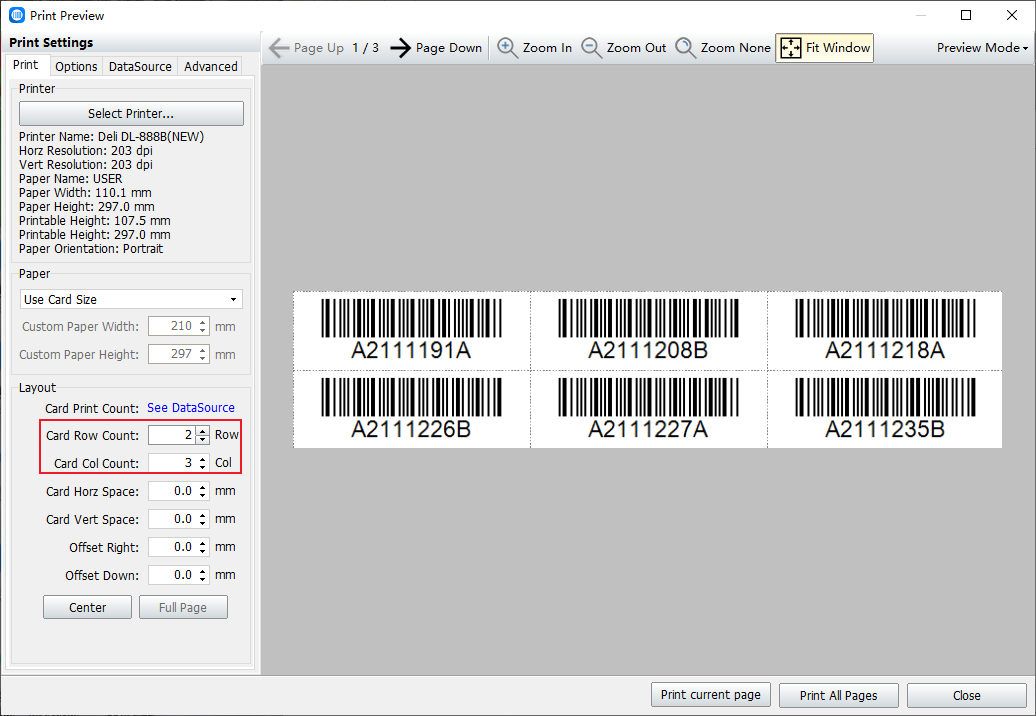Viewport: 1036px width, 716px height.
Task: Click the Print Preview app icon
Action: 17,15
